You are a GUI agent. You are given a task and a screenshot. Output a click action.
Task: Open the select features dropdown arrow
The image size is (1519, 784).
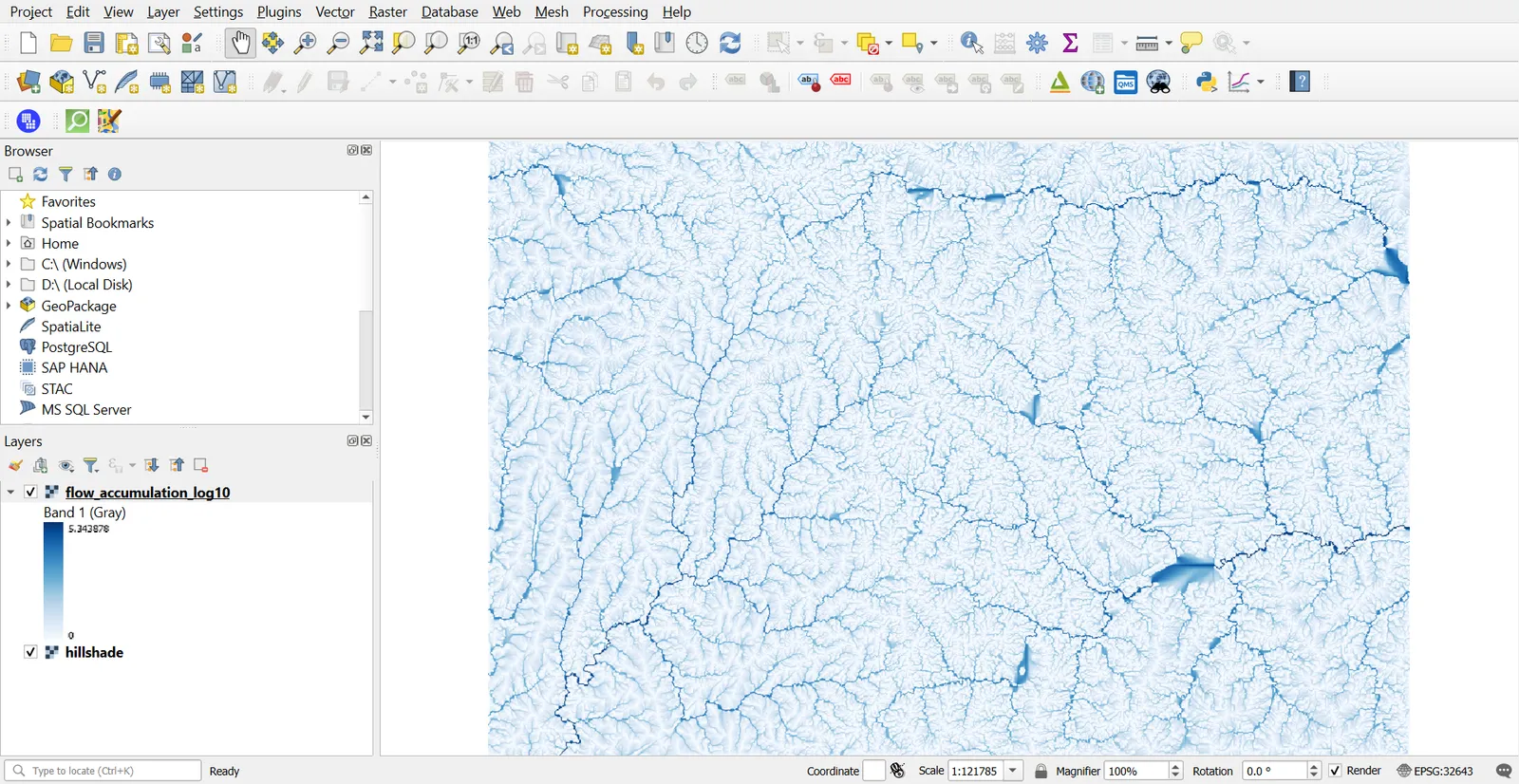pyautogui.click(x=800, y=43)
